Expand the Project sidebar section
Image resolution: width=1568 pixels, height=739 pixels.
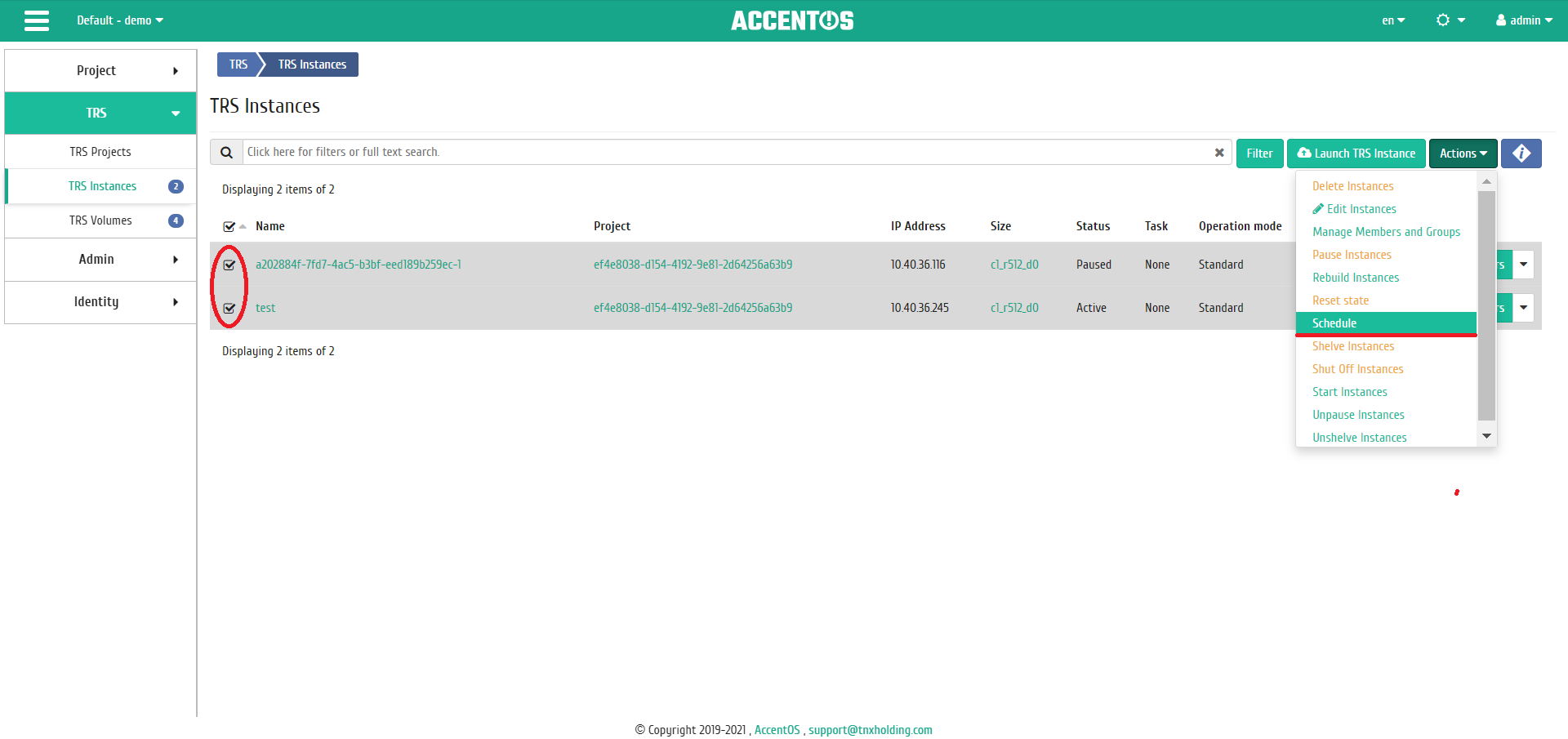[x=100, y=71]
